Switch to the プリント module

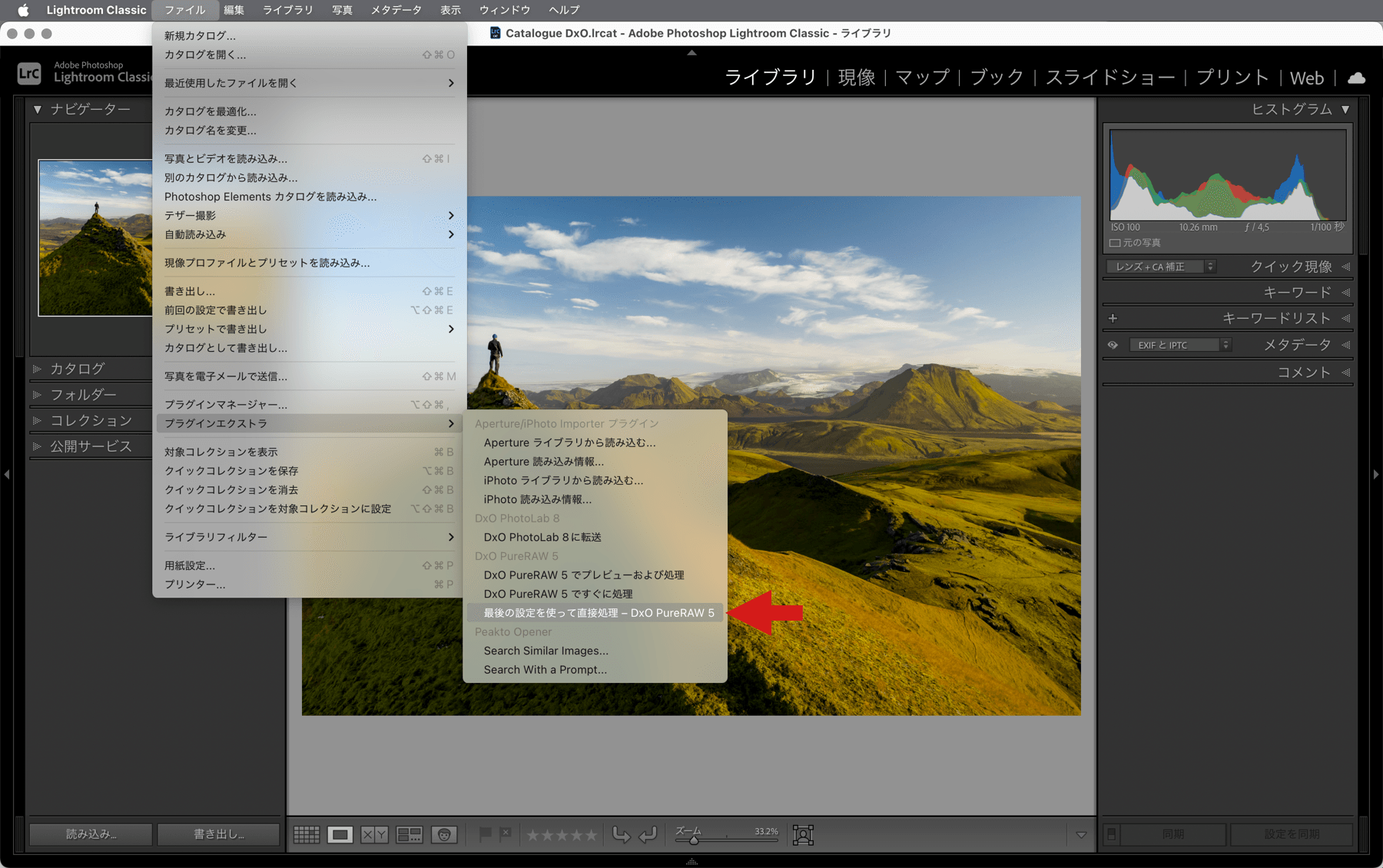(x=1233, y=78)
